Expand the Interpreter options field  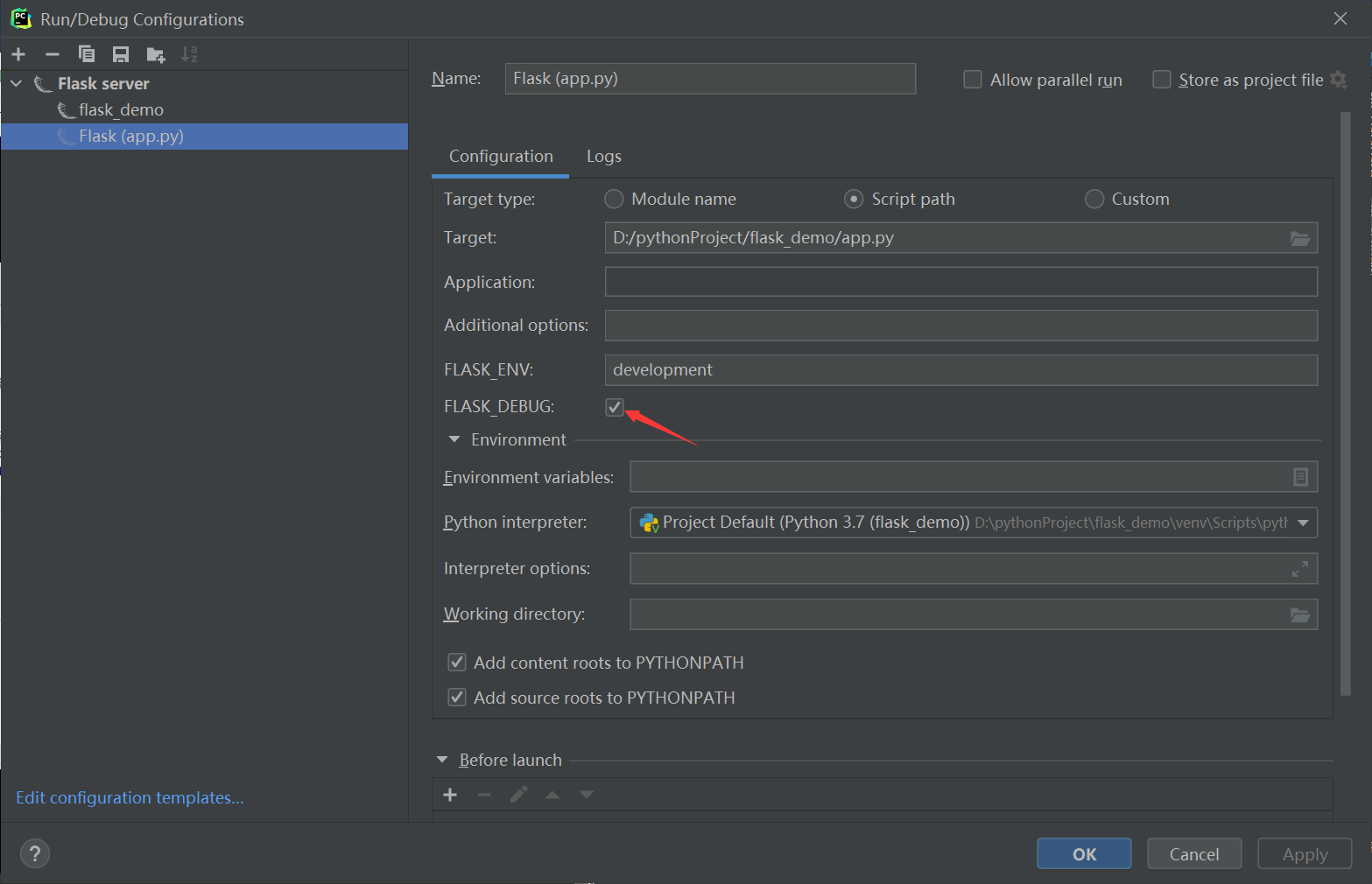point(1300,569)
